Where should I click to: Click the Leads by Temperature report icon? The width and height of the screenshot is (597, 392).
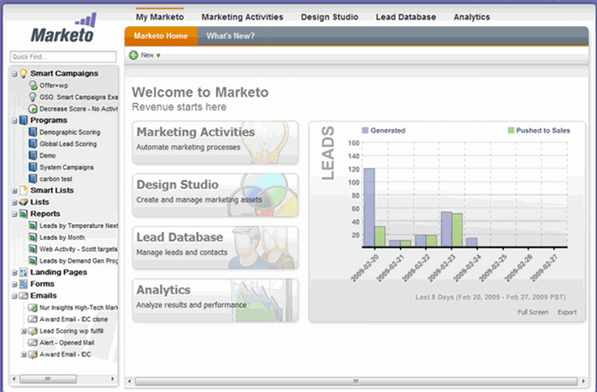(x=33, y=226)
